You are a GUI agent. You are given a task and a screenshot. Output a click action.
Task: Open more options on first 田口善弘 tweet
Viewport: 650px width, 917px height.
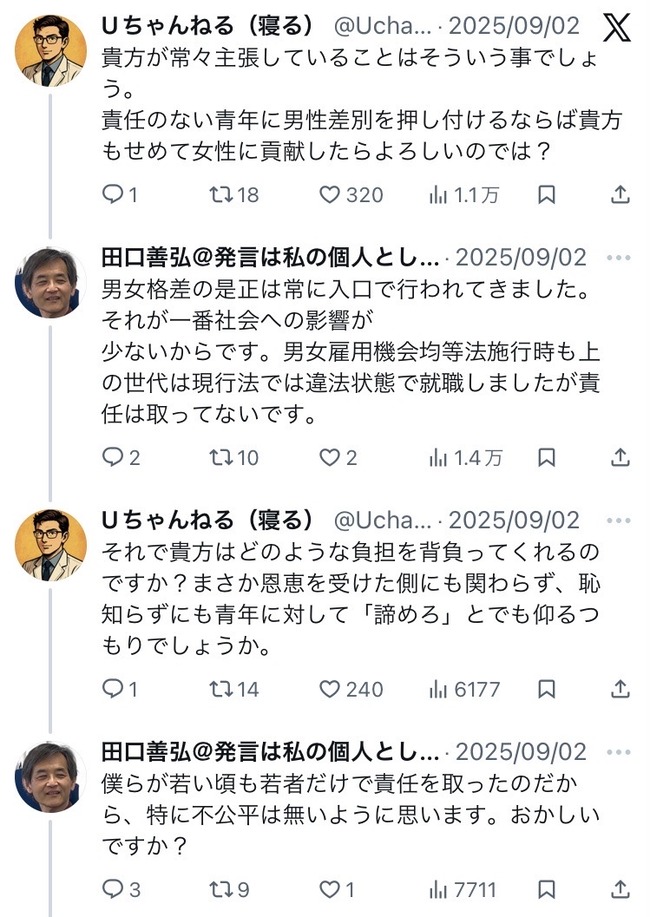pos(620,256)
